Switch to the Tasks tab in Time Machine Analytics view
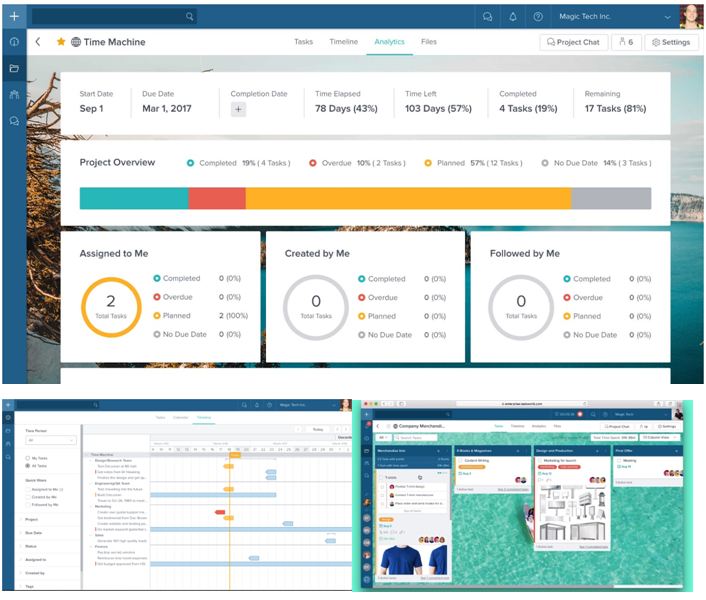This screenshot has width=706, height=600. point(303,42)
